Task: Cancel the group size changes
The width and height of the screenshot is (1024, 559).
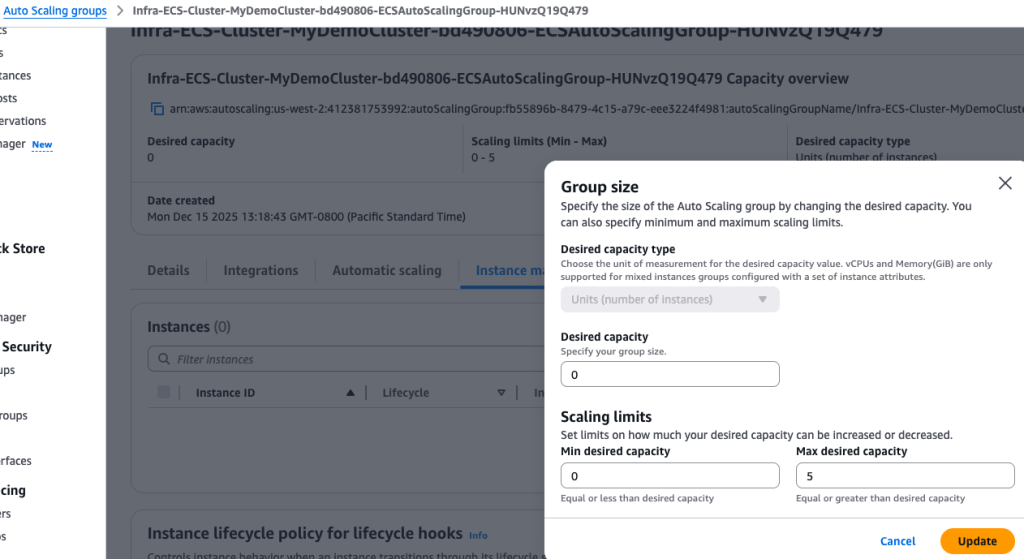Action: [x=897, y=541]
